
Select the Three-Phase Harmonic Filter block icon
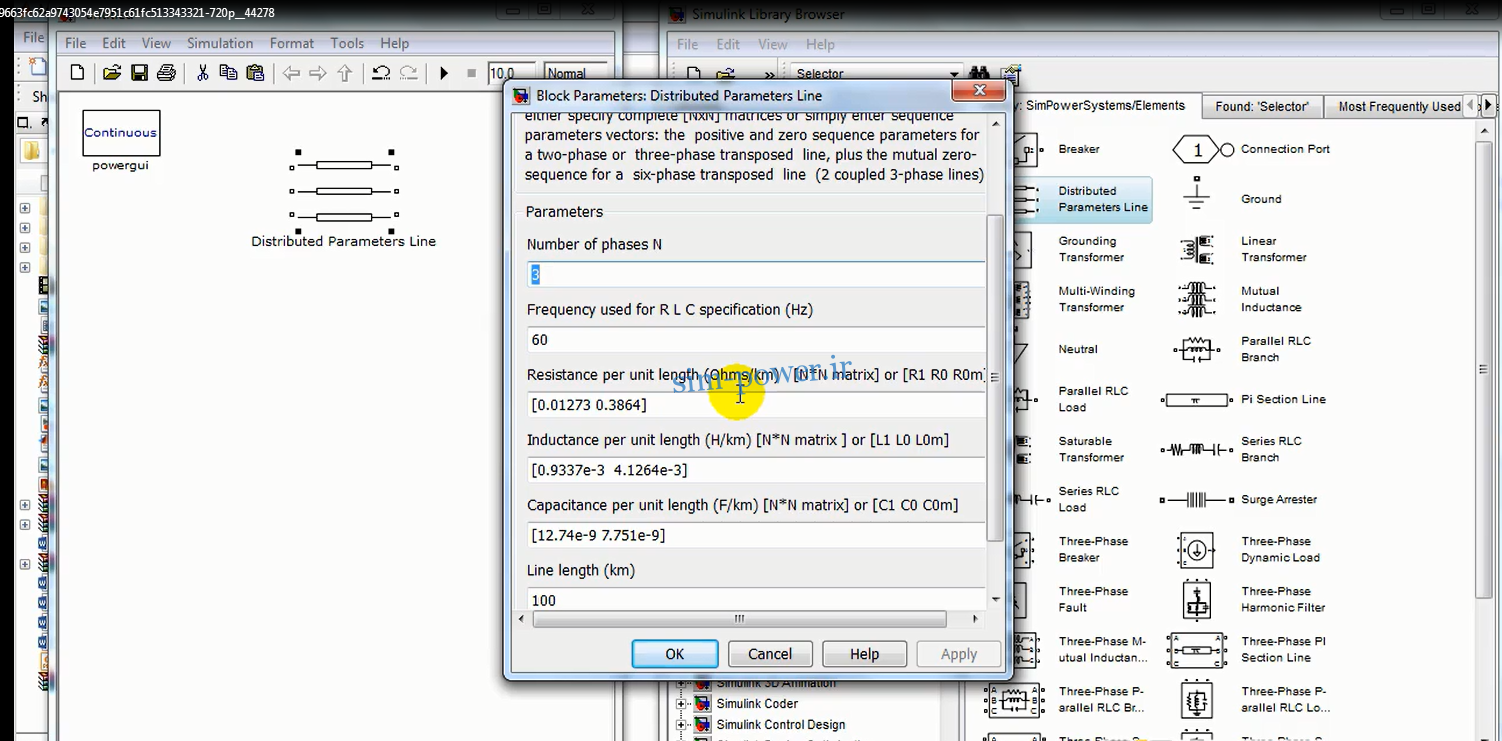click(1196, 600)
